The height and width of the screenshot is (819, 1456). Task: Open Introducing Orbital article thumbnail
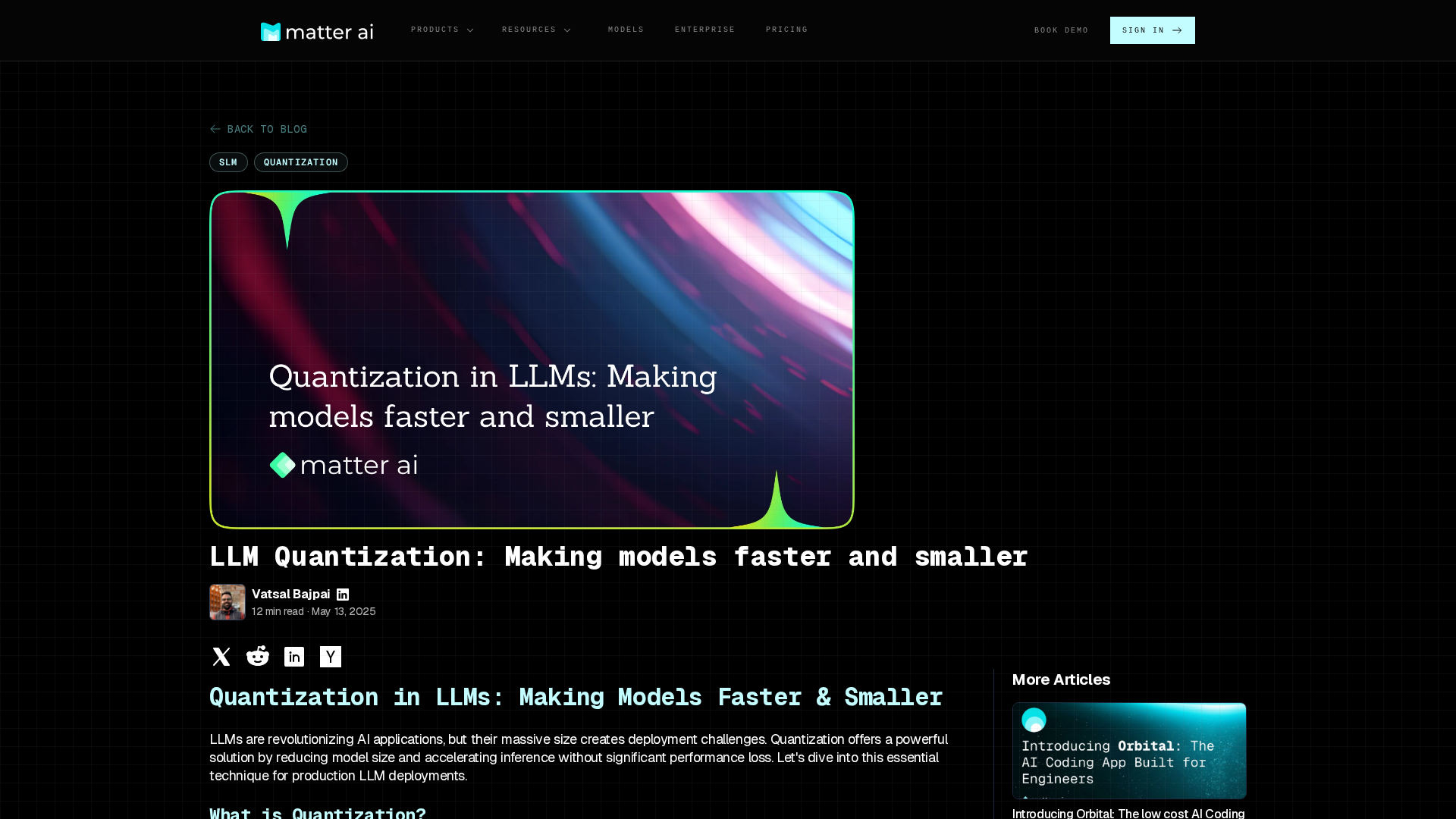point(1128,750)
